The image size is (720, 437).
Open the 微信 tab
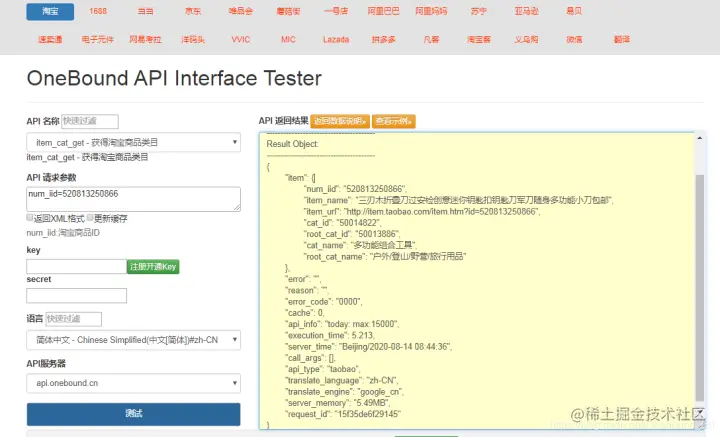[574, 39]
